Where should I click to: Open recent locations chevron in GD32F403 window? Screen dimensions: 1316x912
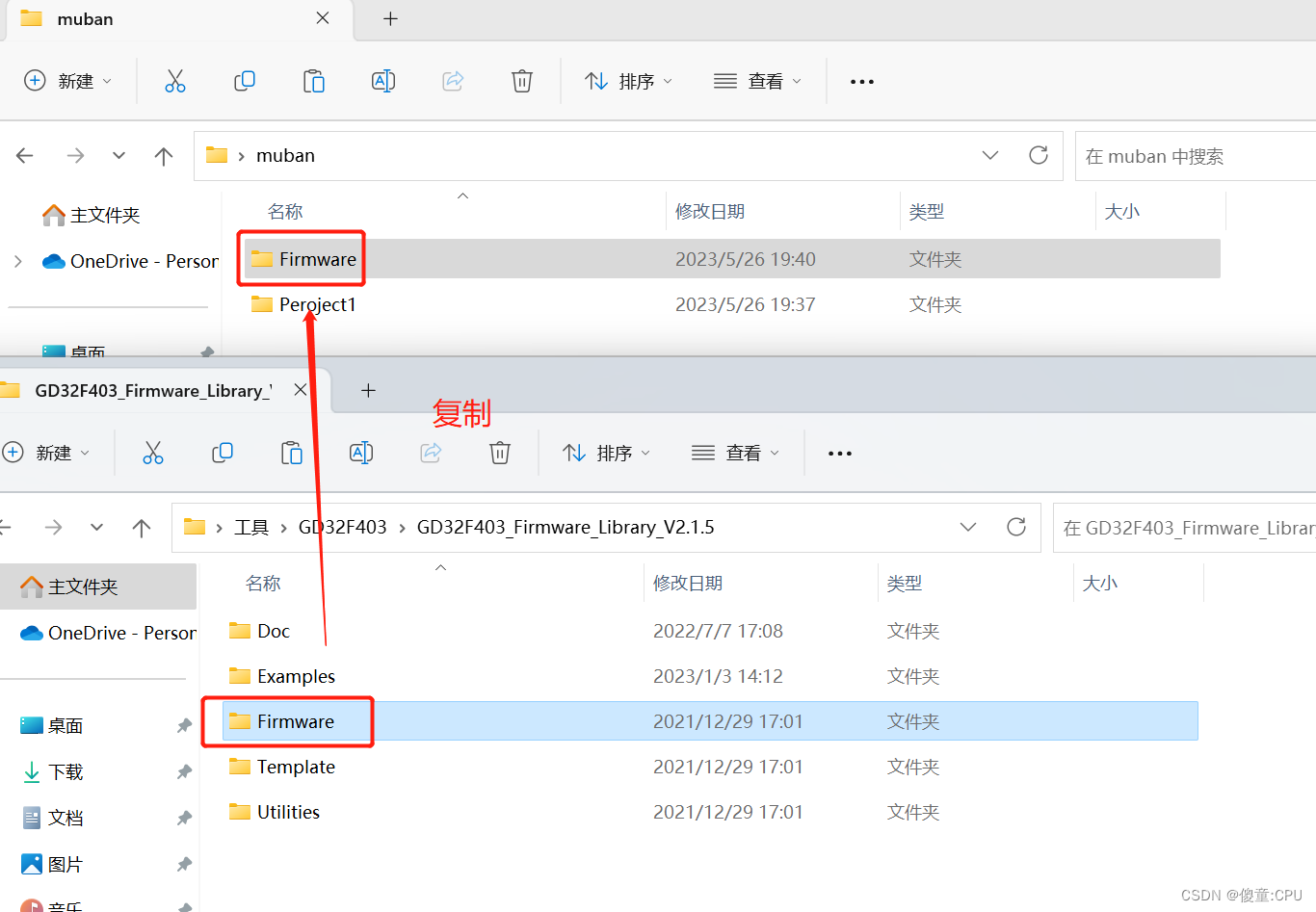pyautogui.click(x=96, y=528)
